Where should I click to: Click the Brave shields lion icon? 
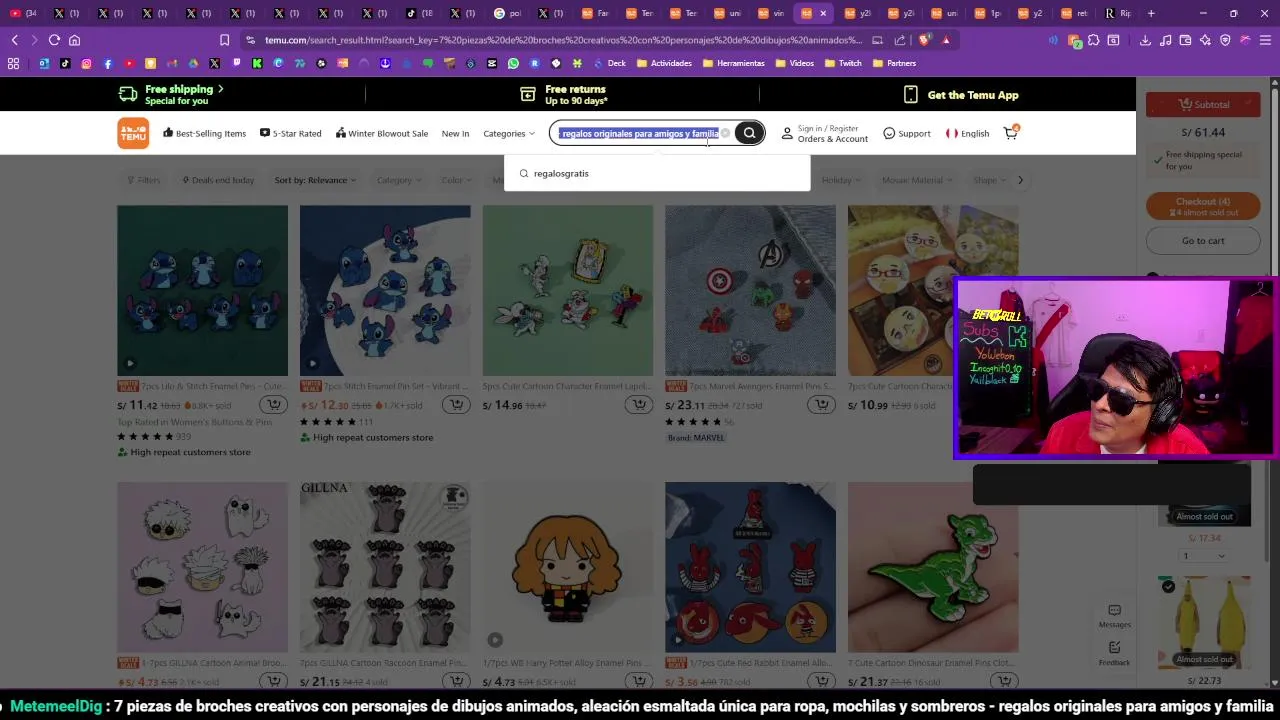tap(924, 40)
